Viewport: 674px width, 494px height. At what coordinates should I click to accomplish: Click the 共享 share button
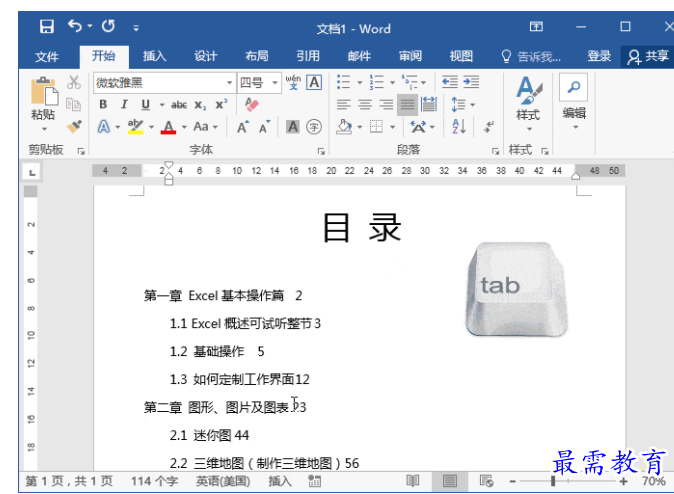pyautogui.click(x=648, y=56)
